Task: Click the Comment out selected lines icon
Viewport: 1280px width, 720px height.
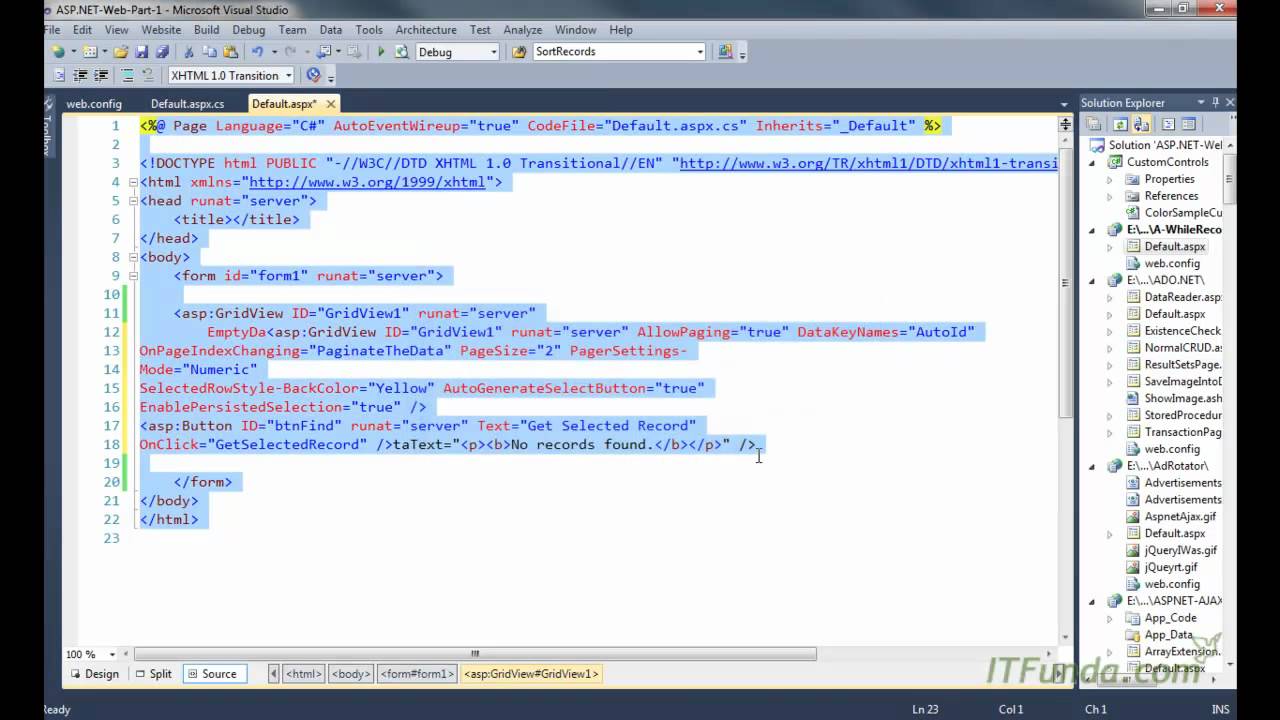Action: tap(127, 76)
